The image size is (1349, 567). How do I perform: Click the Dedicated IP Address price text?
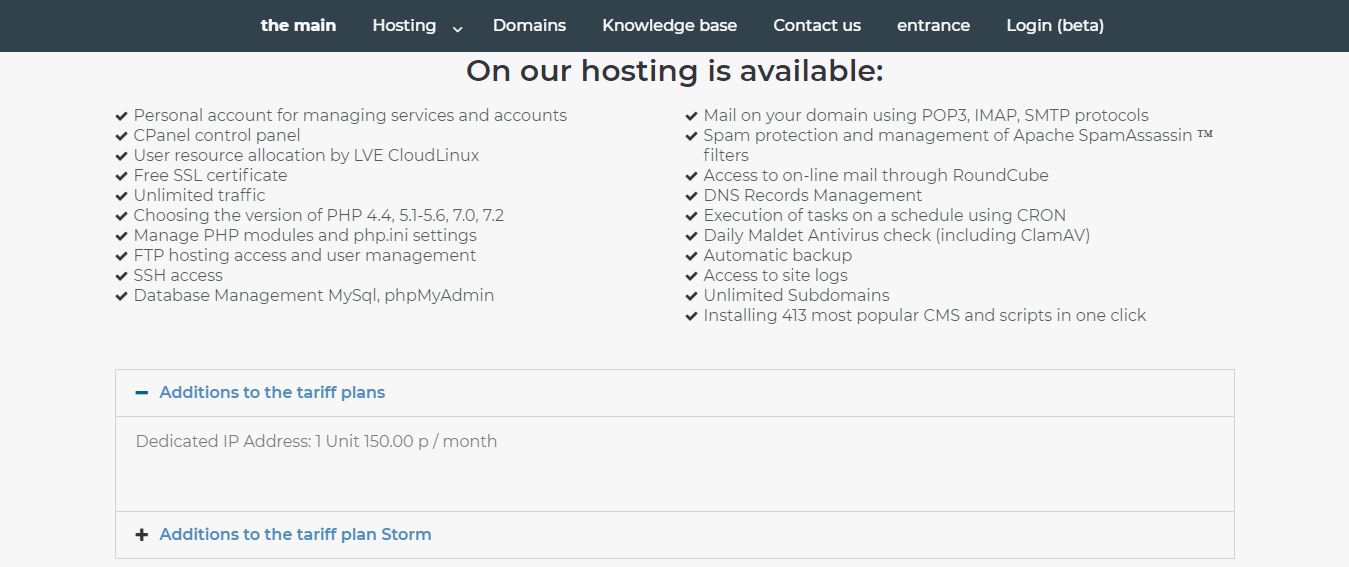pyautogui.click(x=316, y=441)
